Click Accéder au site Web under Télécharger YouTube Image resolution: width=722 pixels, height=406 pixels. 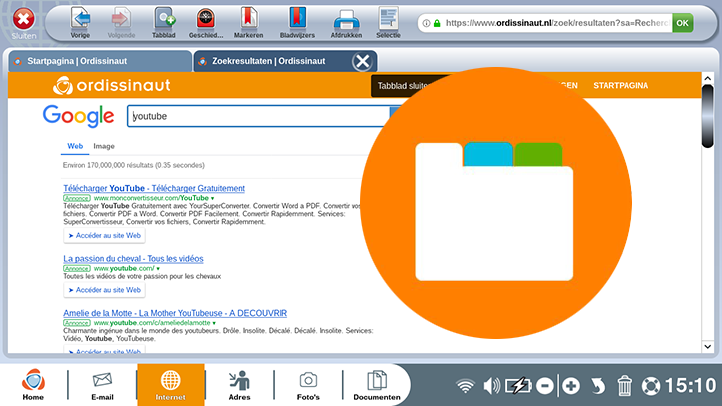pyautogui.click(x=105, y=235)
